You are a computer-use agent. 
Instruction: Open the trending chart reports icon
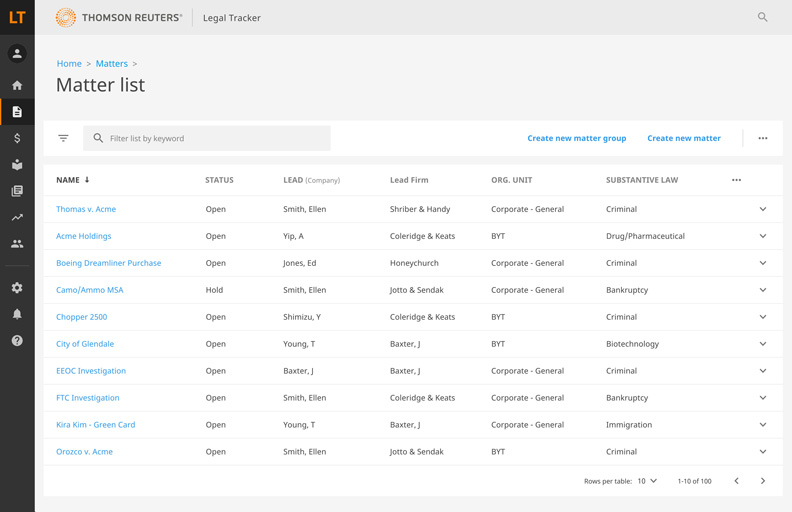[x=17, y=217]
